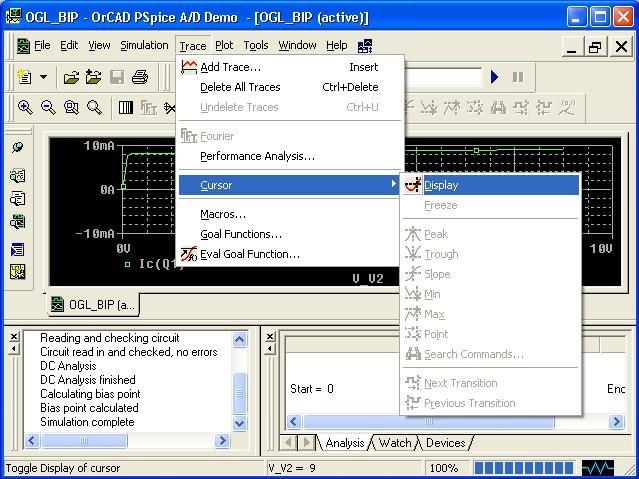This screenshot has height=479, width=639.
Task: Click the output log horizontal right arrow
Action: (223, 440)
